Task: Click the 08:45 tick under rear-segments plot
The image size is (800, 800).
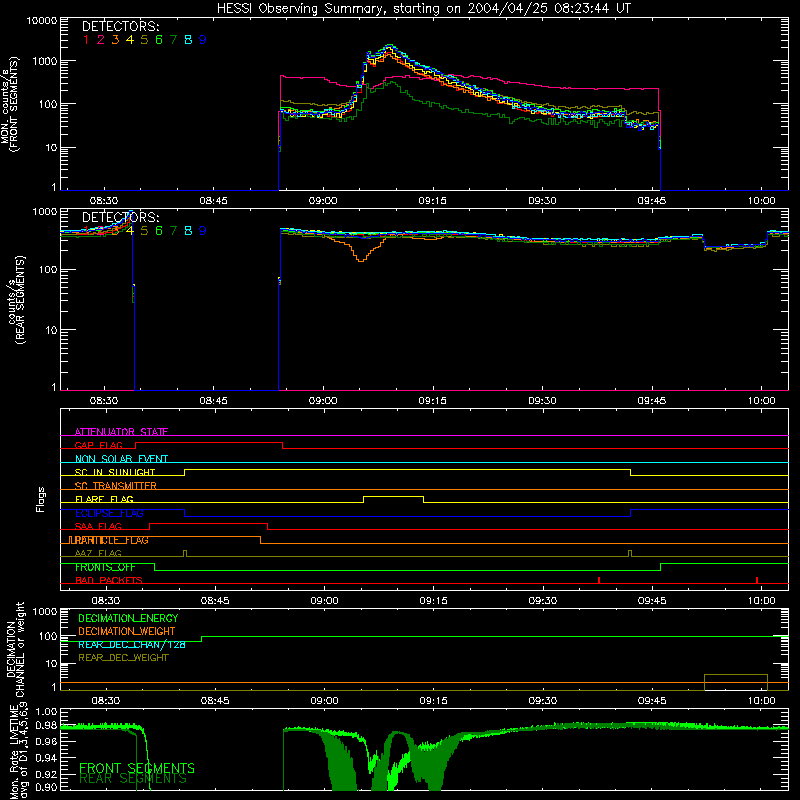Action: click(x=213, y=401)
